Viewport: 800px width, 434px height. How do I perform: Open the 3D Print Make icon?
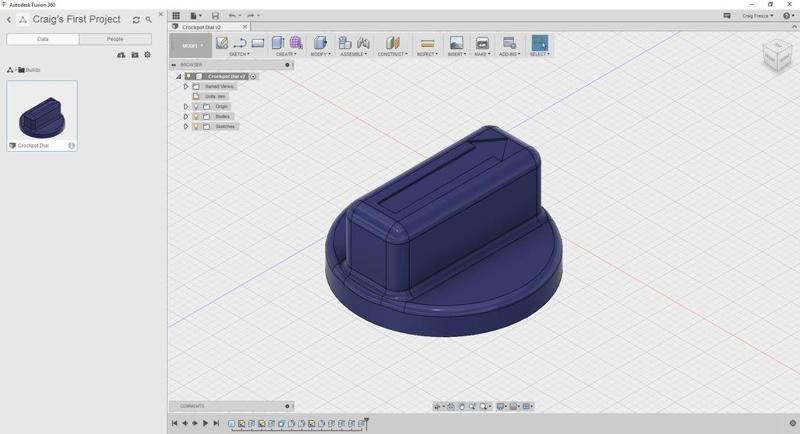click(x=482, y=43)
